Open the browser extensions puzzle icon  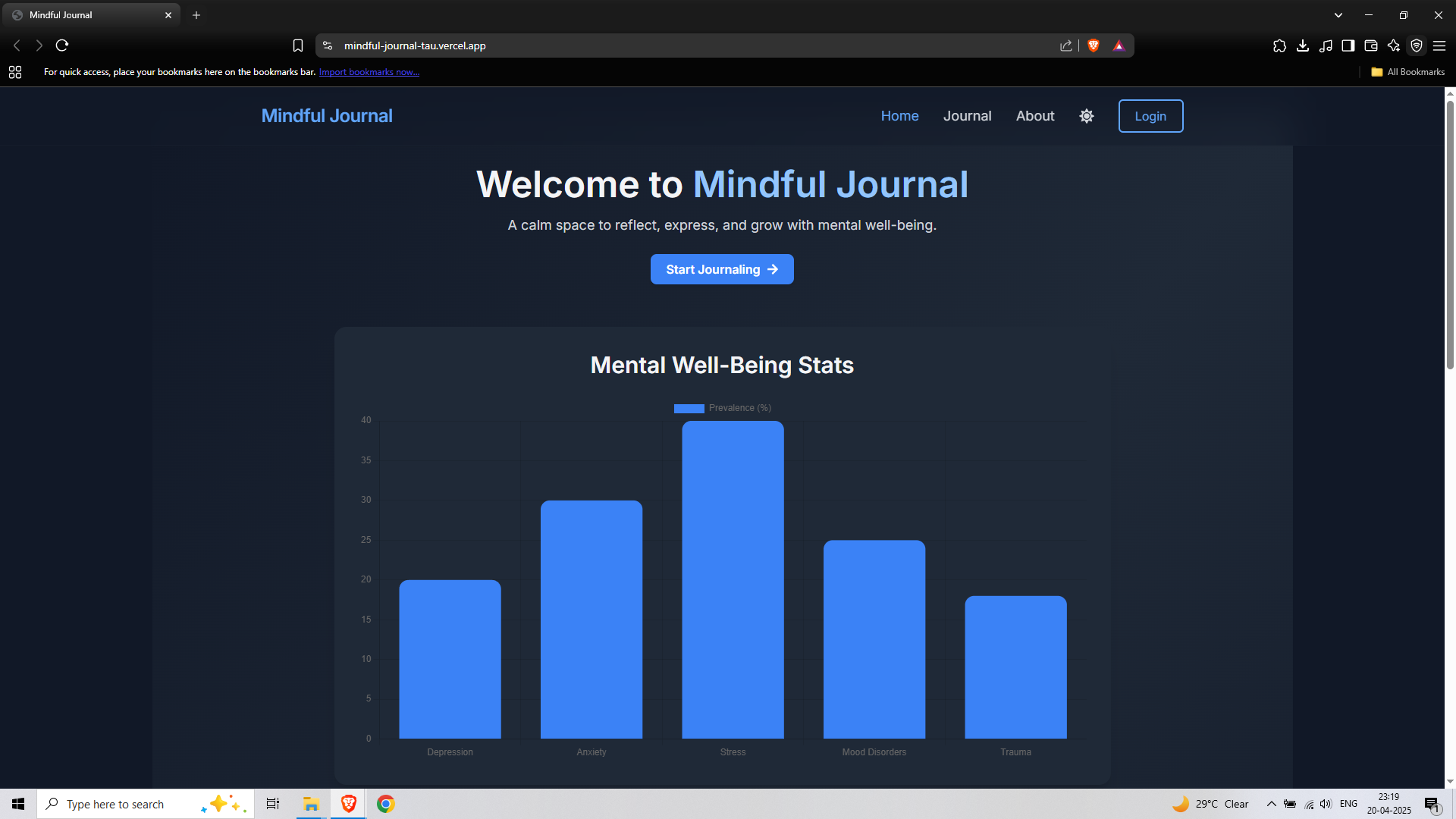click(1279, 45)
